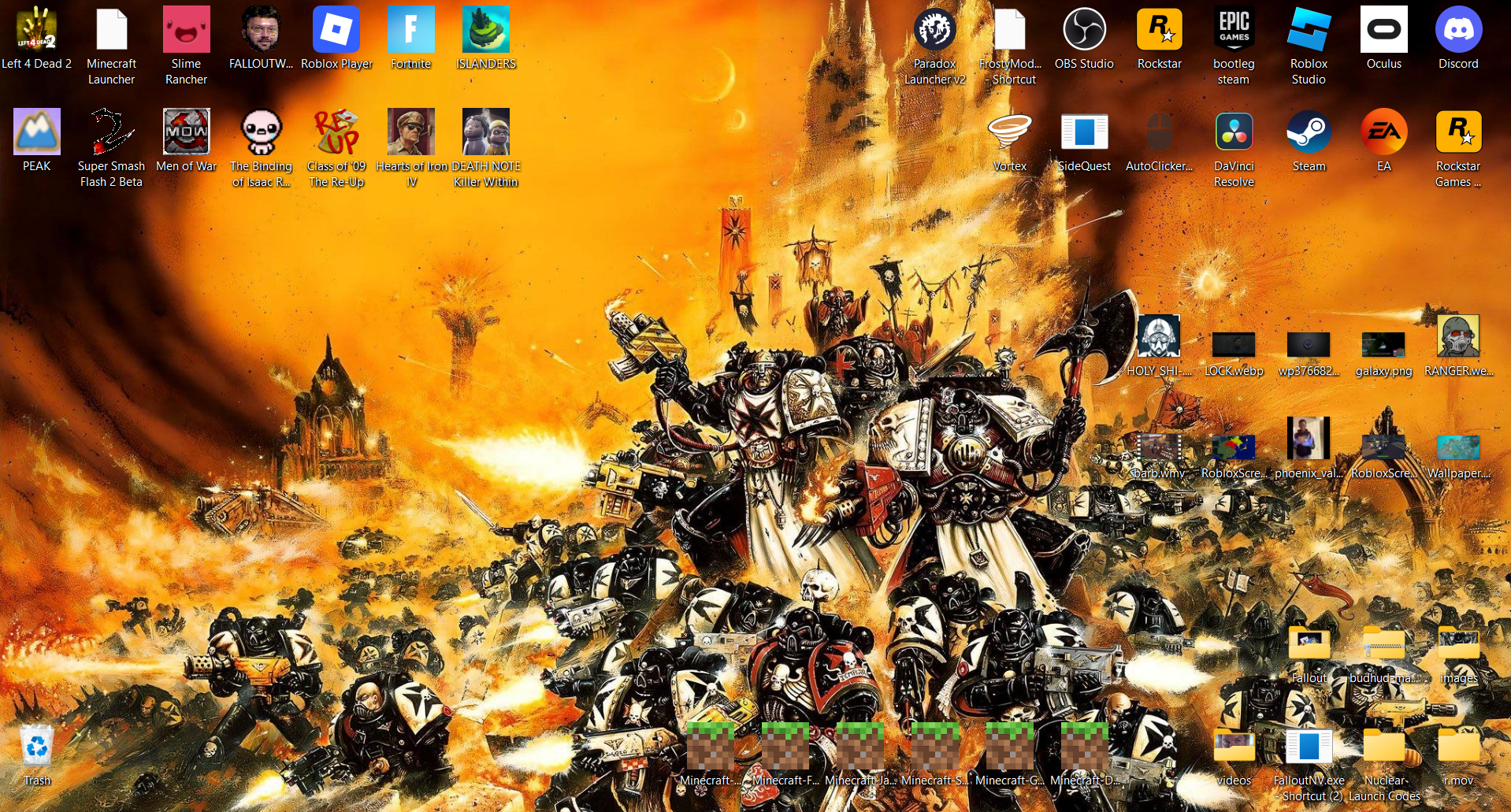Select Hearts of Iron IV icon
The image size is (1511, 812).
(411, 132)
